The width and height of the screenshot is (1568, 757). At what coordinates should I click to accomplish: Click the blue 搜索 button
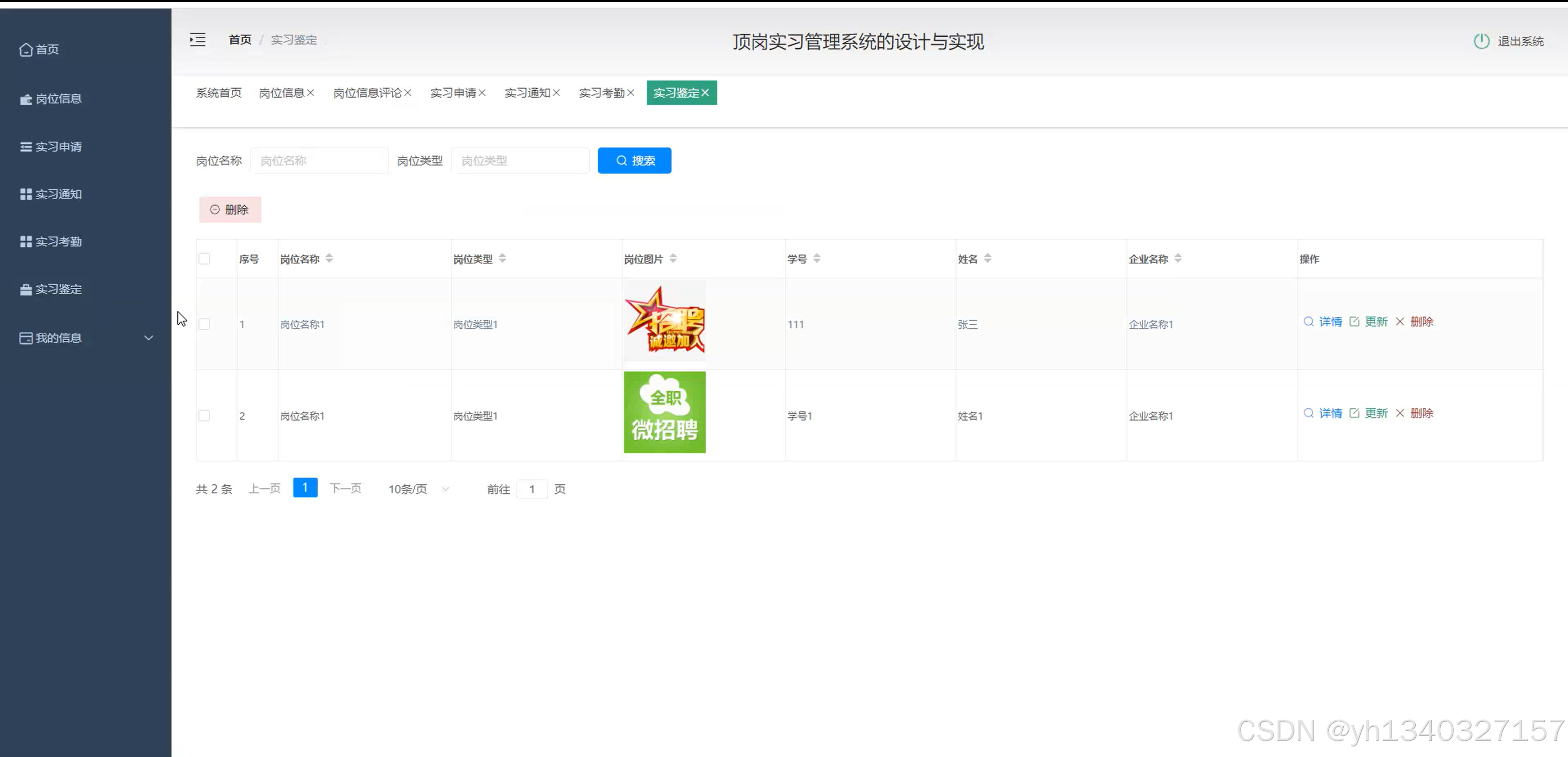click(634, 161)
